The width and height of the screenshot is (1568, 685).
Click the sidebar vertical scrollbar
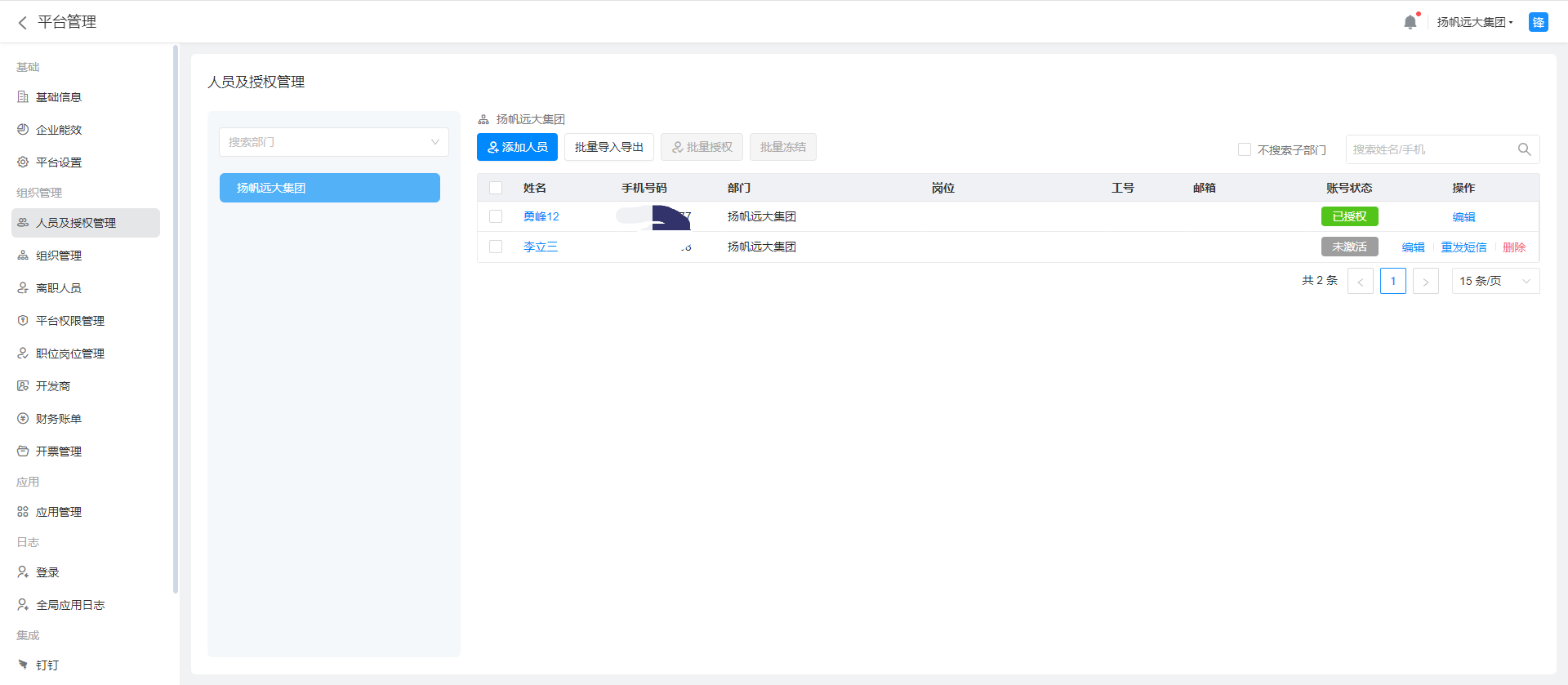coord(176,318)
